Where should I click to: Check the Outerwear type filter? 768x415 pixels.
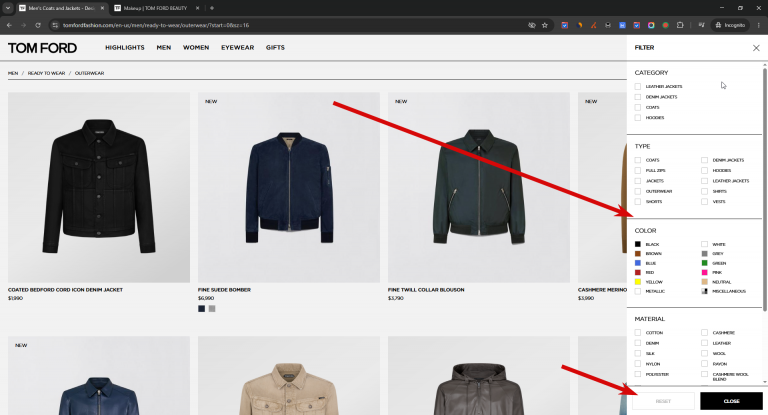pyautogui.click(x=638, y=191)
